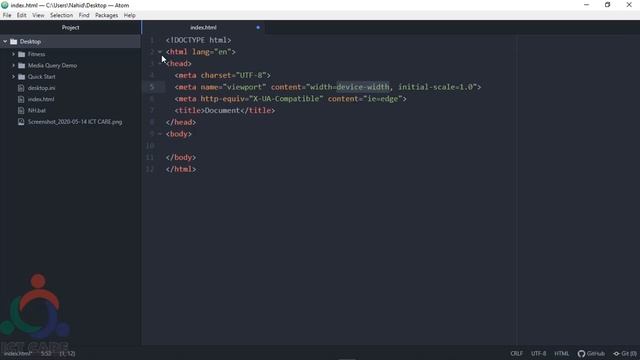Image resolution: width=640 pixels, height=360 pixels.
Task: Click cursor position 5:52 in status bar
Action: pos(46,353)
